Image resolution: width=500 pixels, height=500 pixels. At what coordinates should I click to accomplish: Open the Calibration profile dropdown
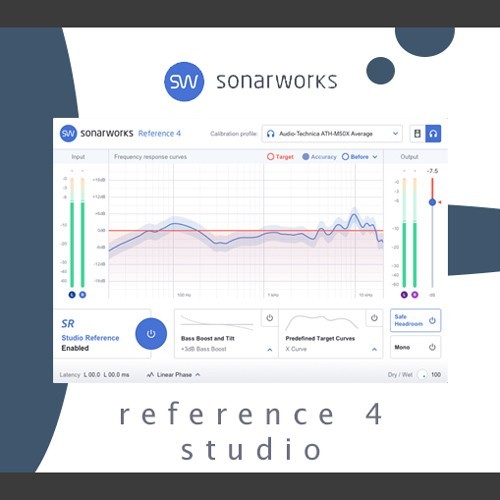pyautogui.click(x=332, y=134)
